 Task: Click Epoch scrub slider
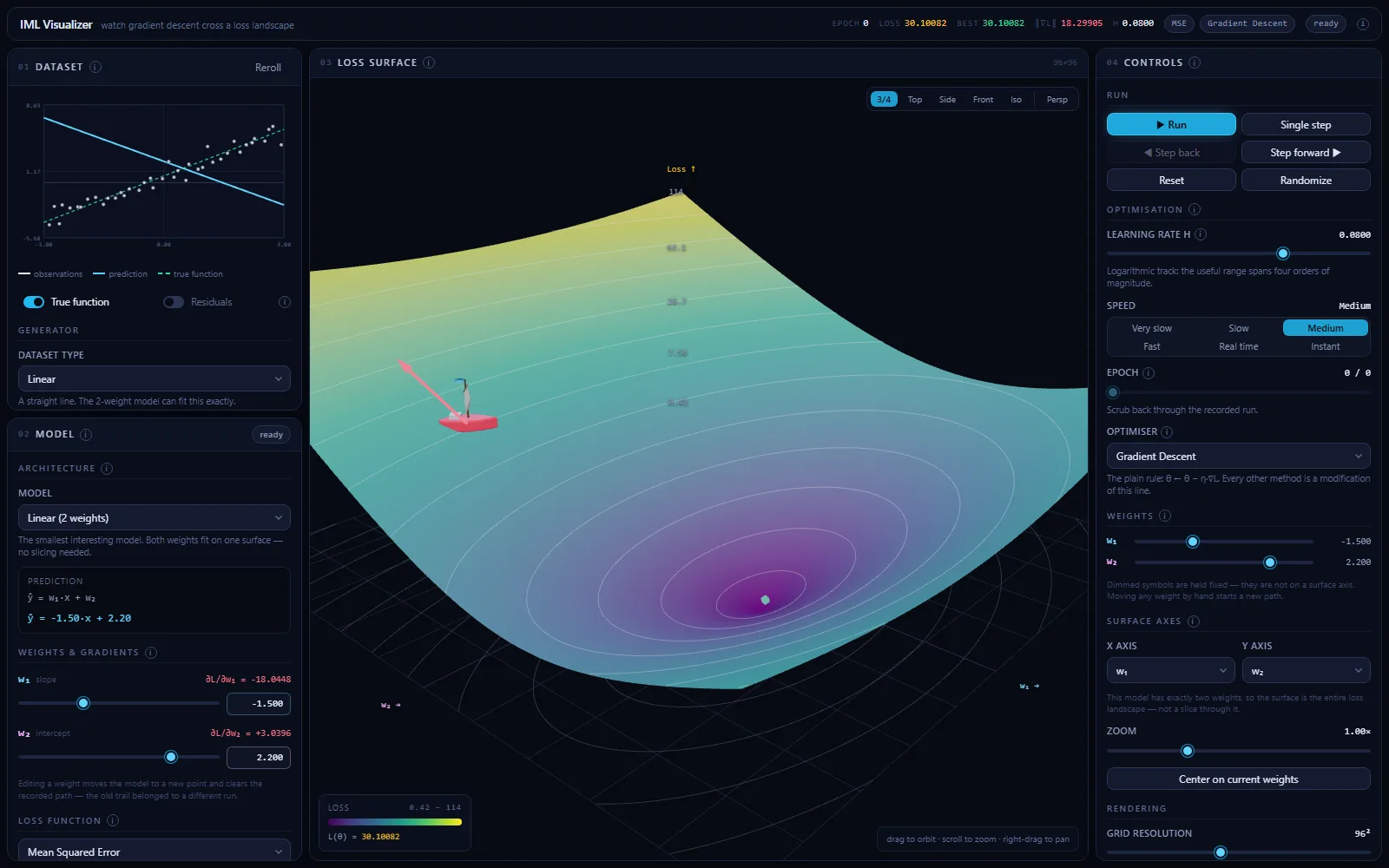tap(1239, 392)
